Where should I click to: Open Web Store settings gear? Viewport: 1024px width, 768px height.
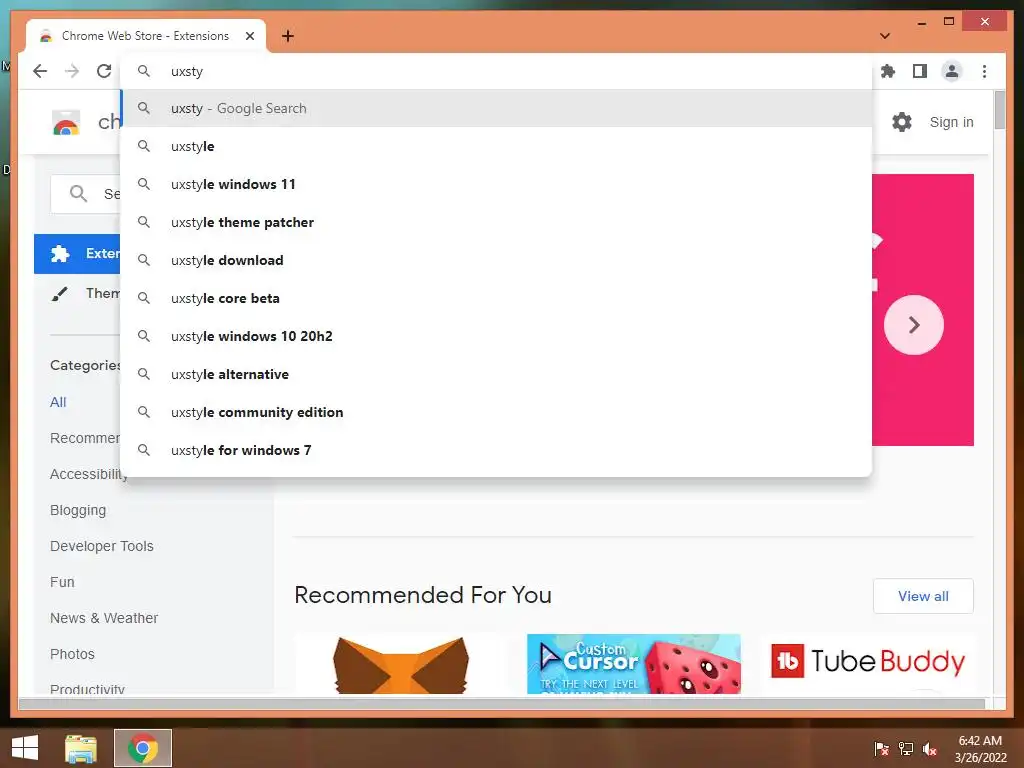coord(902,121)
